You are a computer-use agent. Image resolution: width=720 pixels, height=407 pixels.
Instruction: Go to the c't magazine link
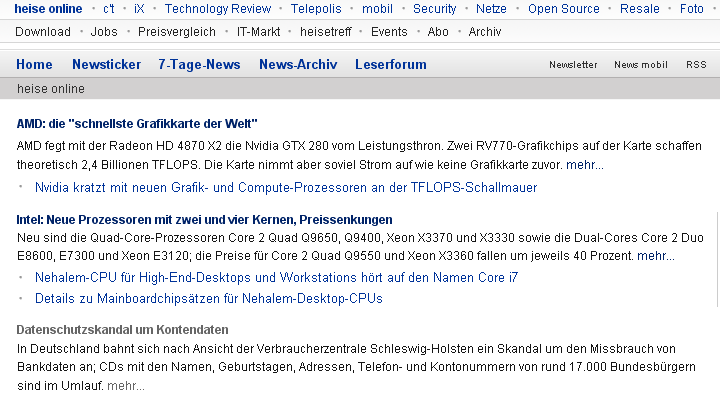click(x=109, y=9)
